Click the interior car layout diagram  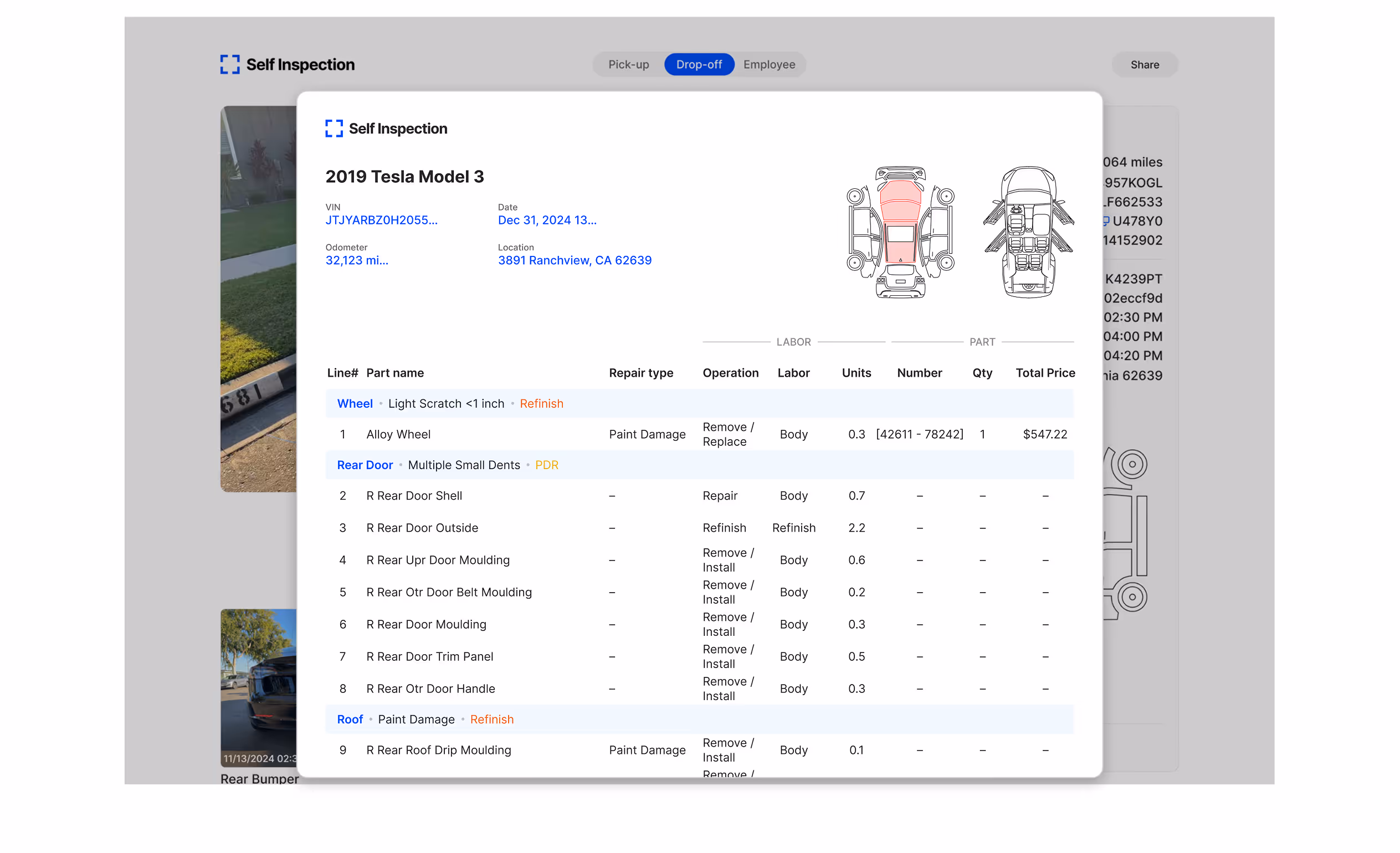(1028, 232)
